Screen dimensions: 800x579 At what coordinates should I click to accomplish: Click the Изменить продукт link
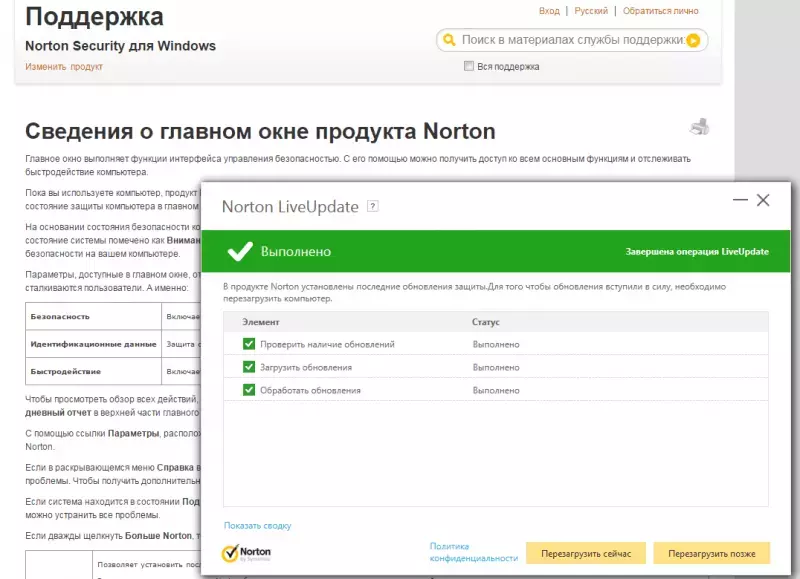64,67
